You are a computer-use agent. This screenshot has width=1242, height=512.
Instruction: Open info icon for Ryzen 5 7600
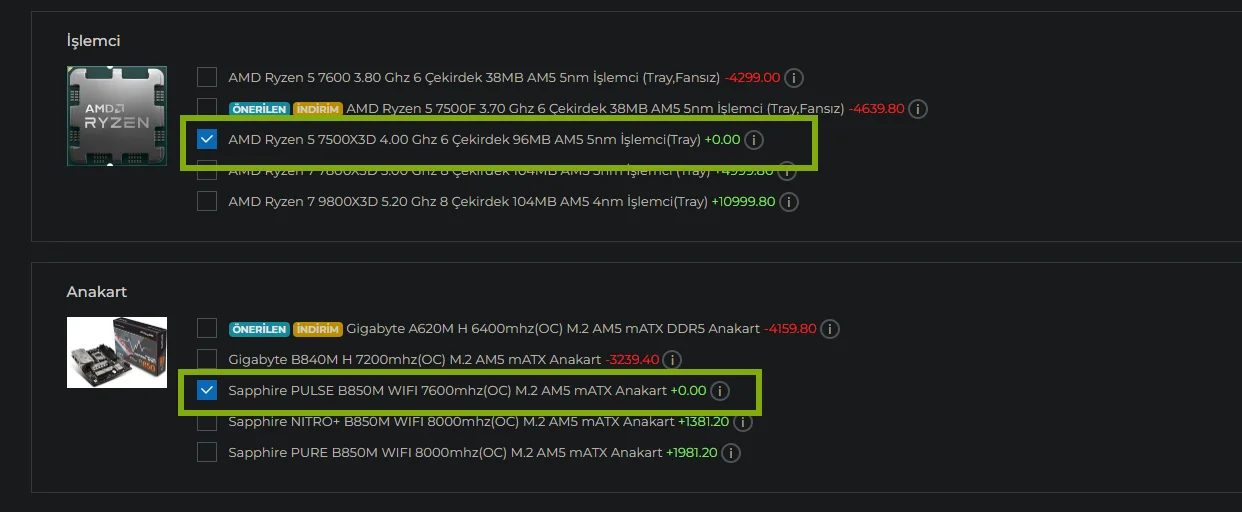794,78
